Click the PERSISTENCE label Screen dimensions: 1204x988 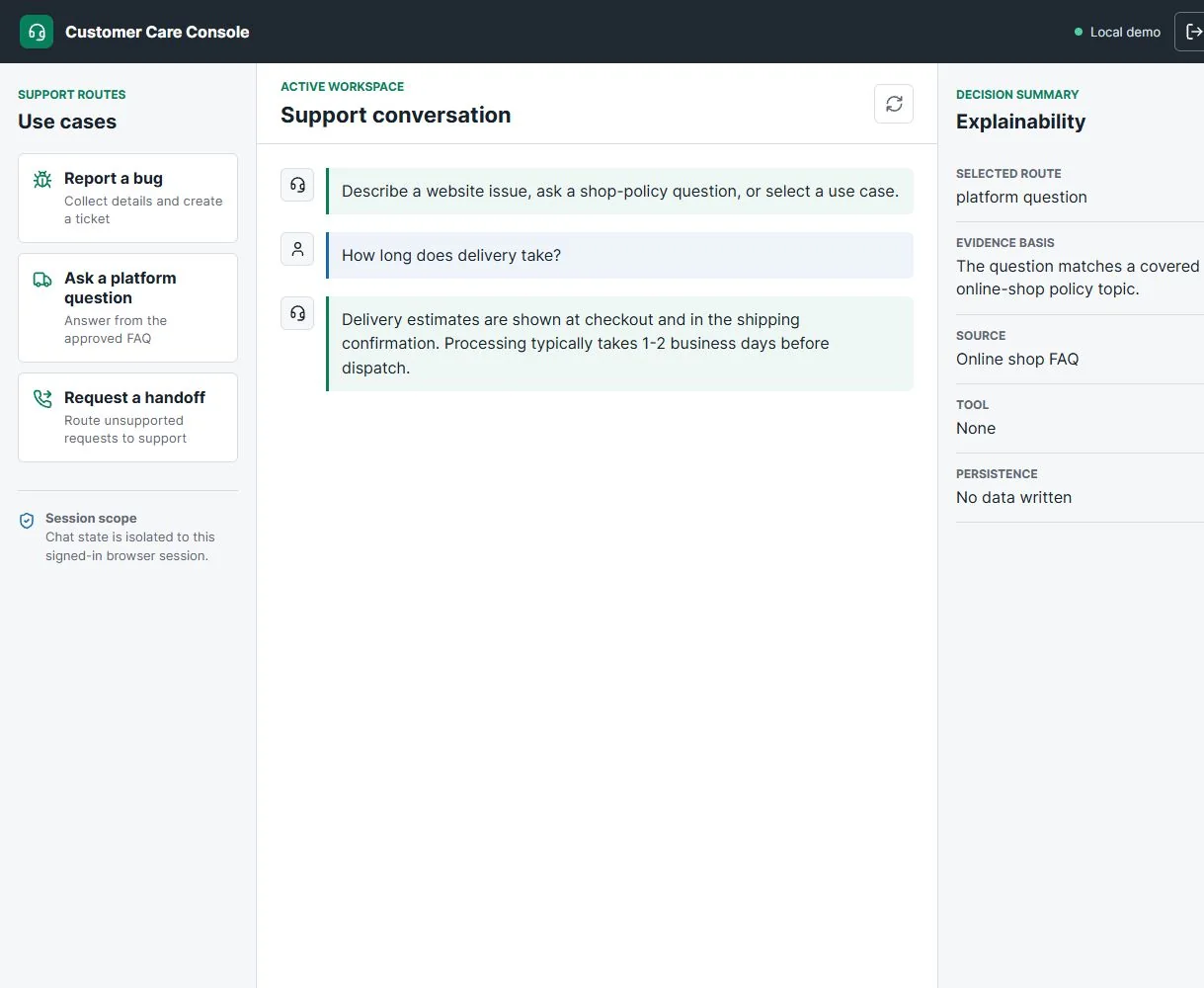997,474
